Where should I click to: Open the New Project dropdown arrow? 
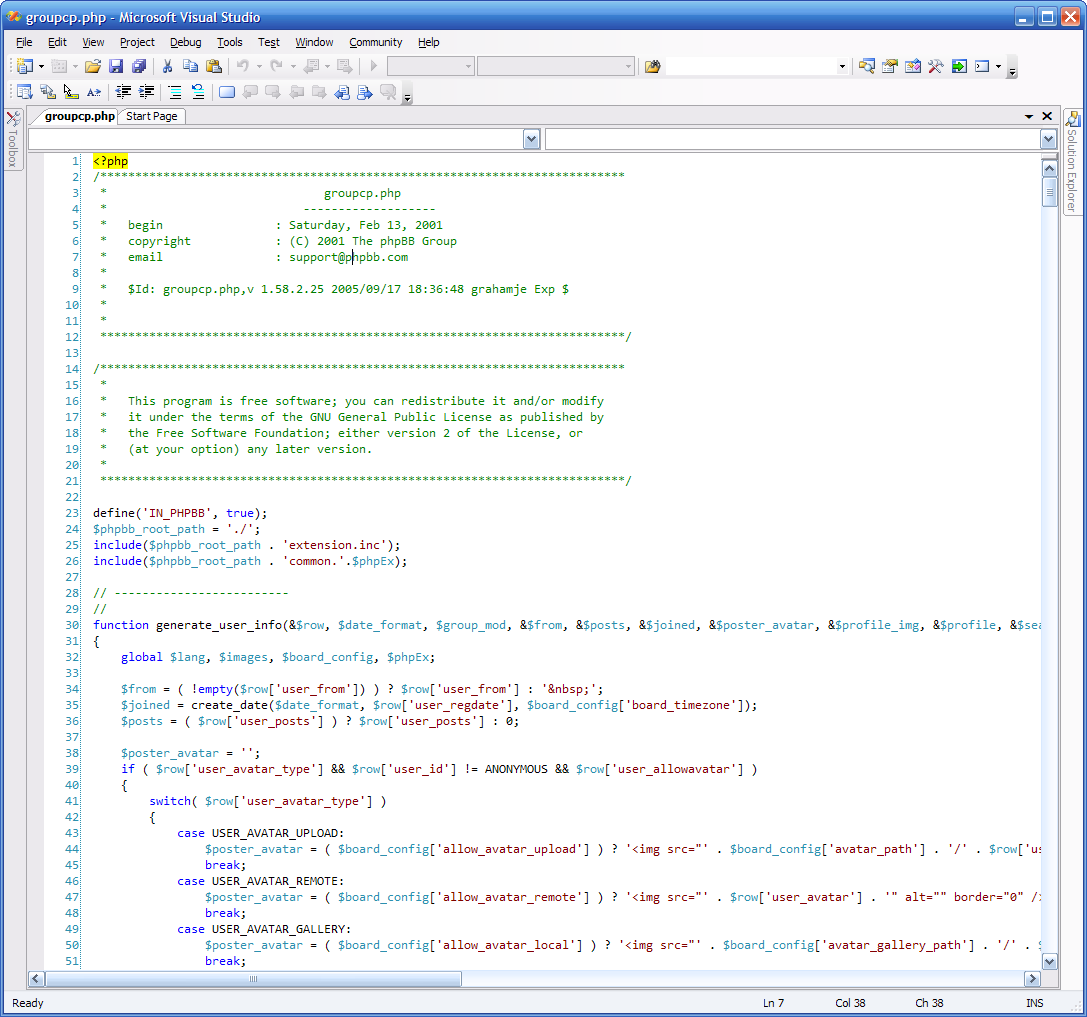(42, 67)
